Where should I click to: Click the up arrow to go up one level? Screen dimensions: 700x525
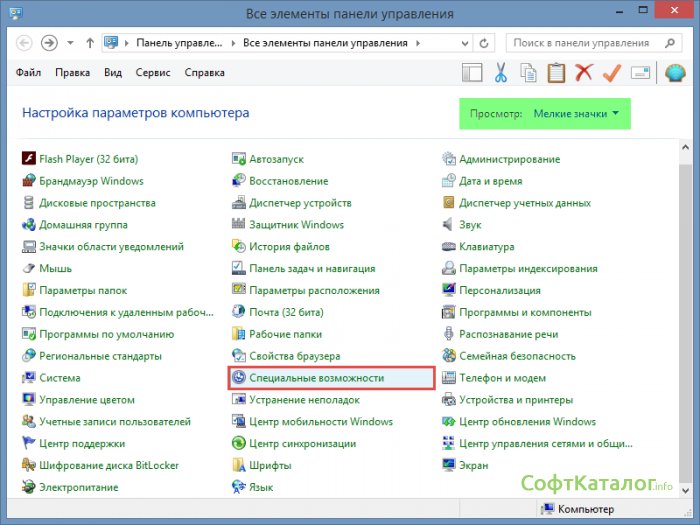(90, 44)
